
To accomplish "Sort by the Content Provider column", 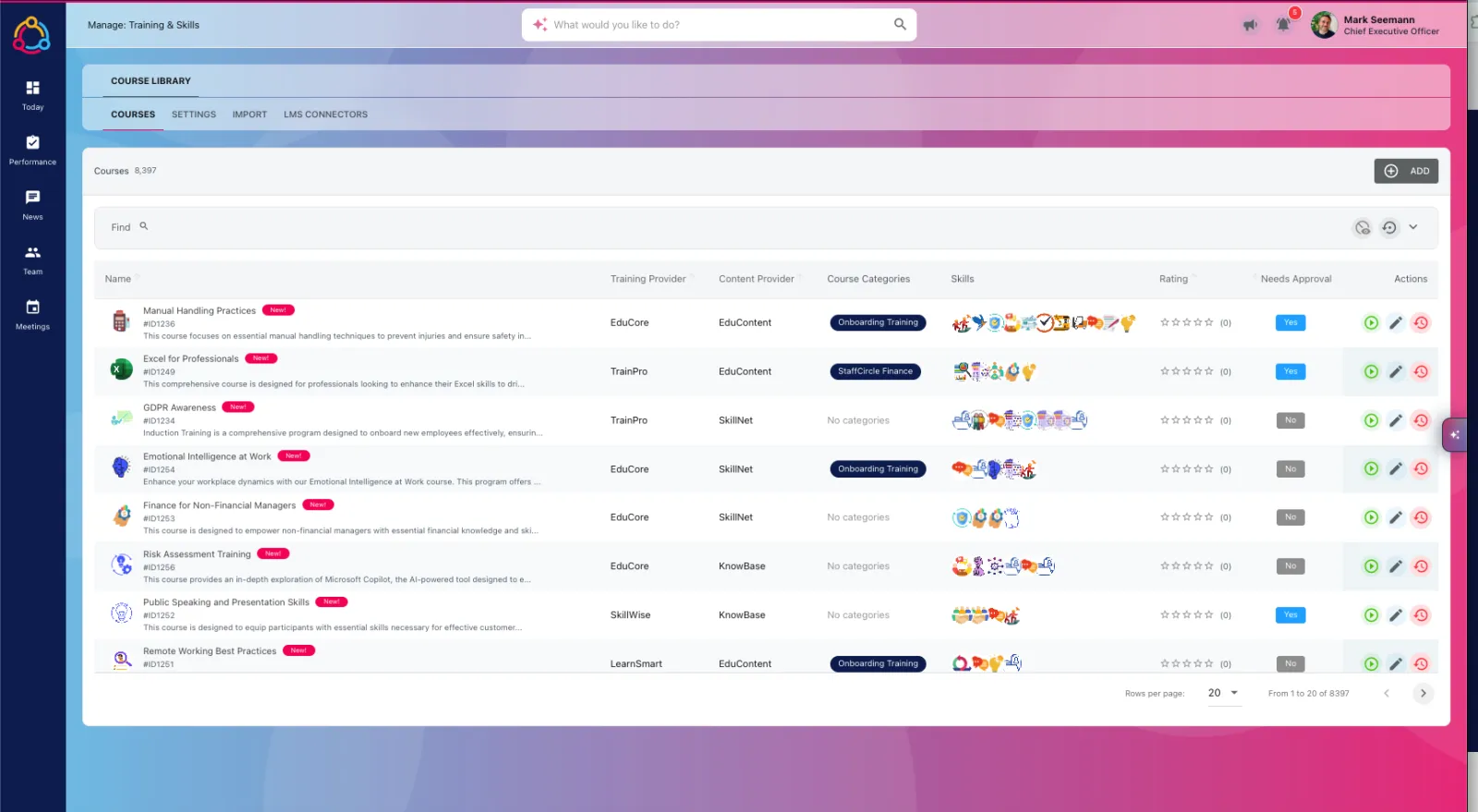I will (757, 279).
